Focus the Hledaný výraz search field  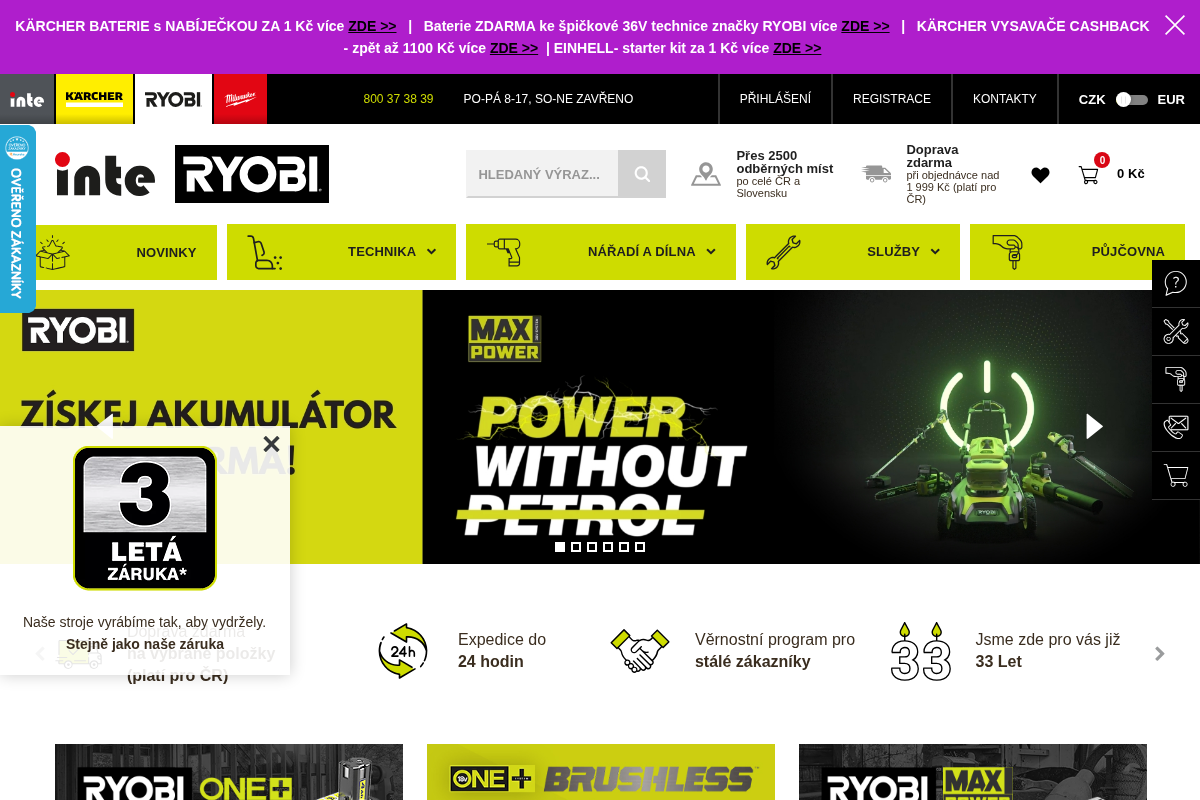click(x=542, y=174)
